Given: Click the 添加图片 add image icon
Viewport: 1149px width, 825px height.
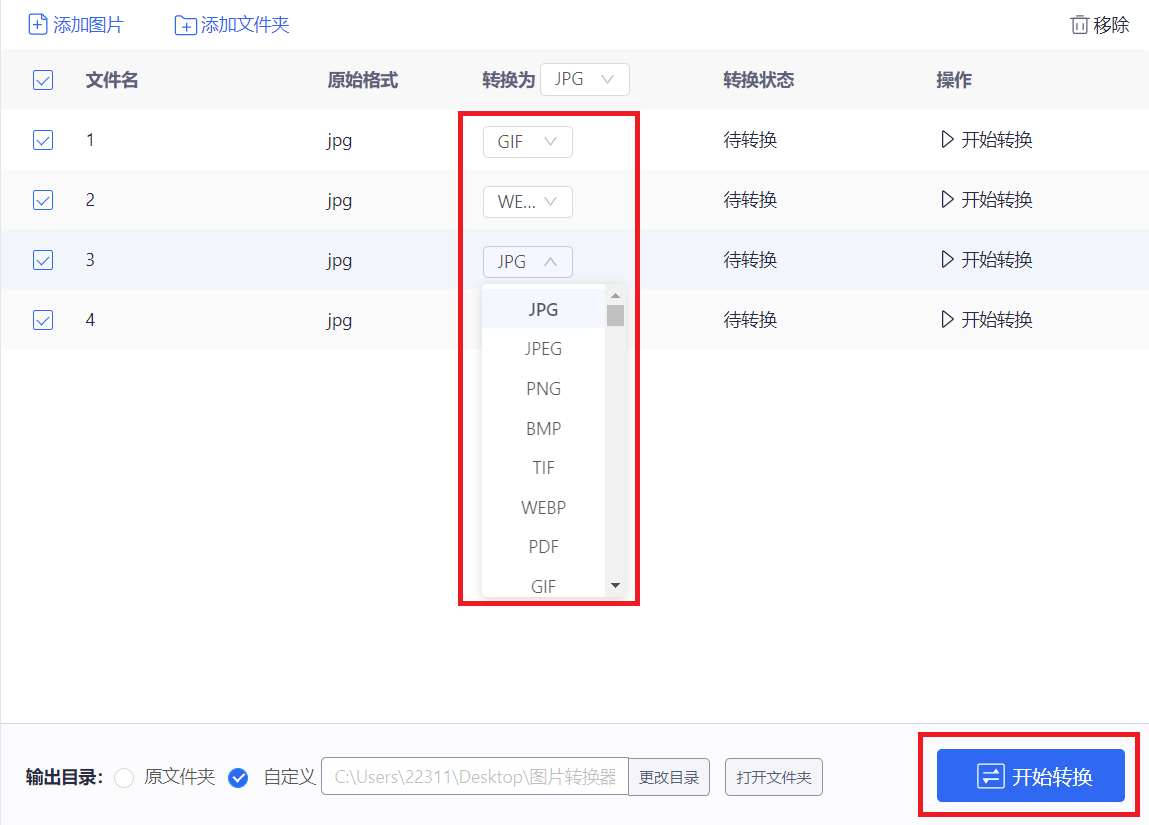Looking at the screenshot, I should click(x=38, y=23).
